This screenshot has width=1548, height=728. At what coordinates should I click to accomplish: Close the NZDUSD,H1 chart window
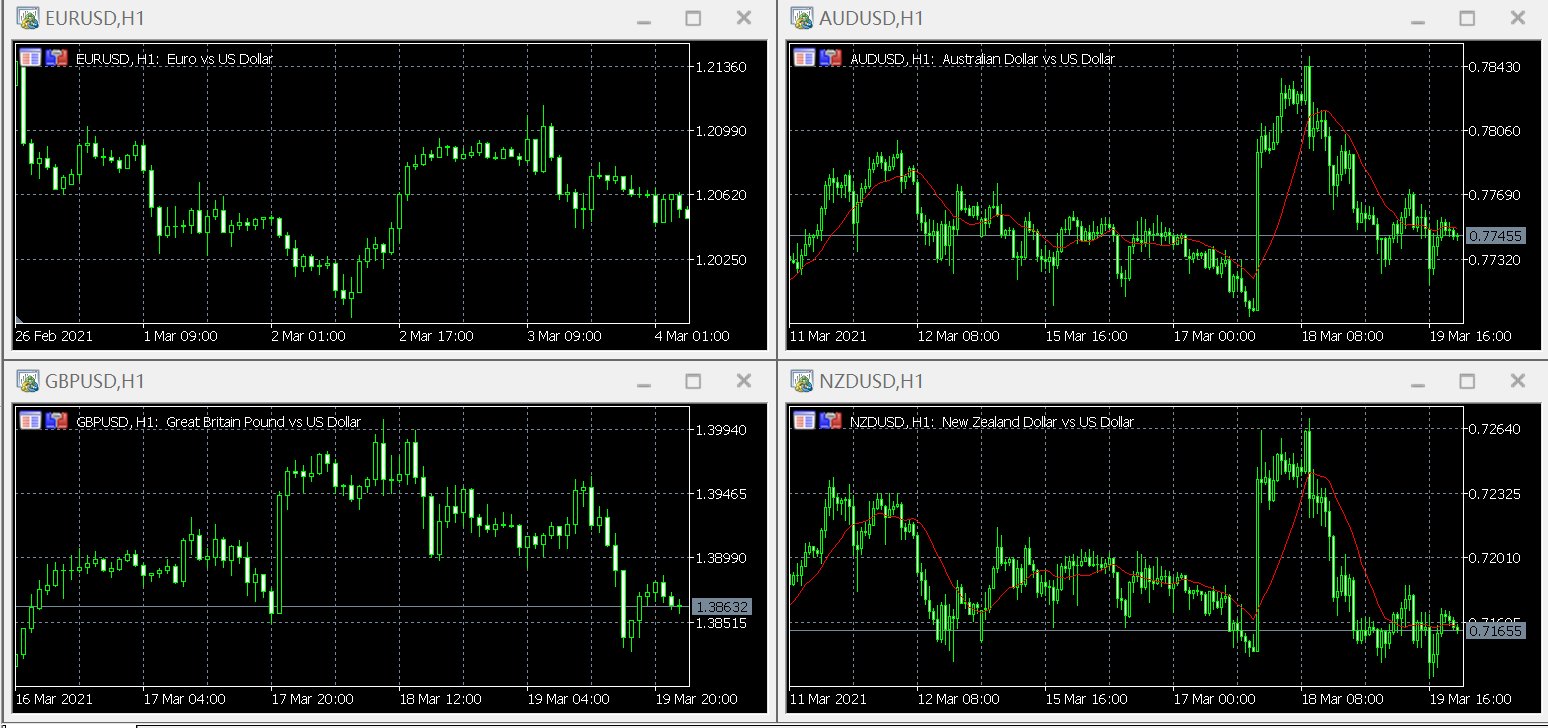[1517, 381]
